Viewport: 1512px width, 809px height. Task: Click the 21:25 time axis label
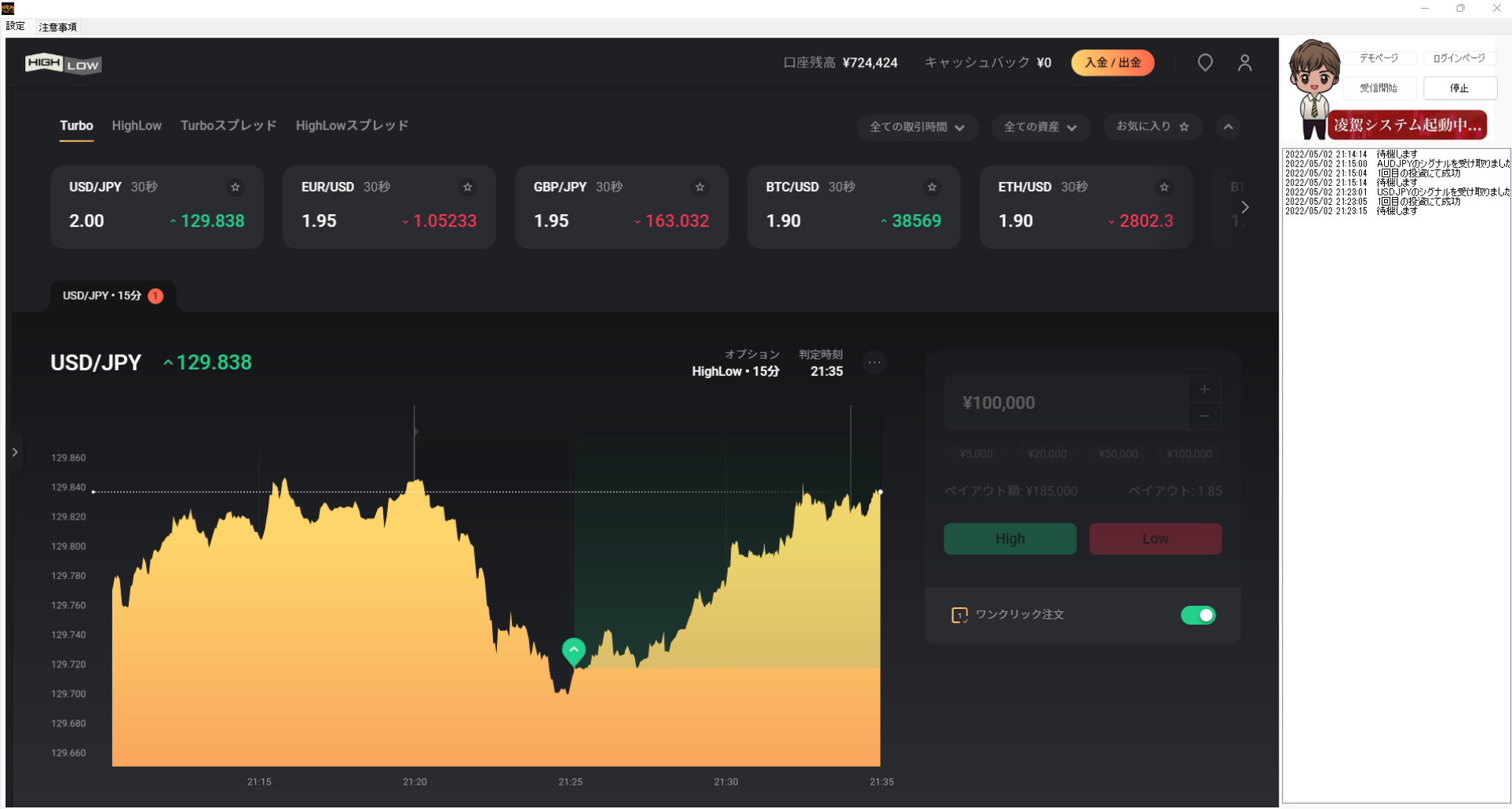pyautogui.click(x=571, y=782)
